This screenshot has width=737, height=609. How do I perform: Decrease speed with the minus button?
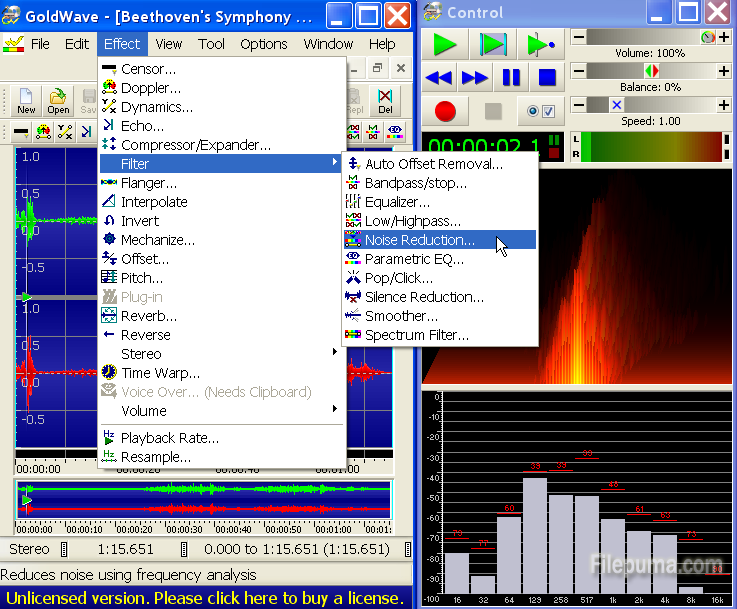point(577,105)
